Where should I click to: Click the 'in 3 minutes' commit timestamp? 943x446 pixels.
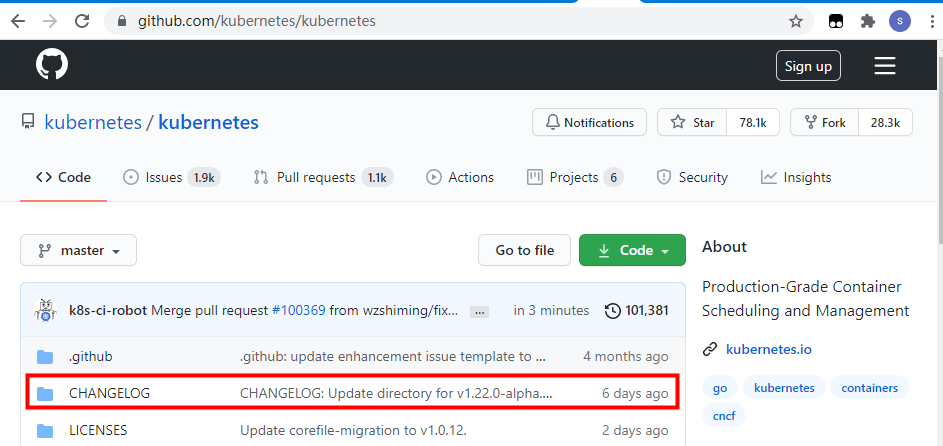[x=551, y=311]
